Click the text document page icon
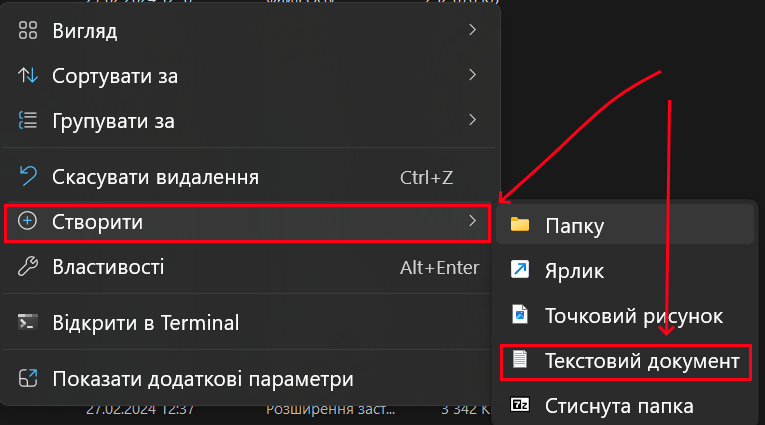This screenshot has width=765, height=425. [519, 360]
